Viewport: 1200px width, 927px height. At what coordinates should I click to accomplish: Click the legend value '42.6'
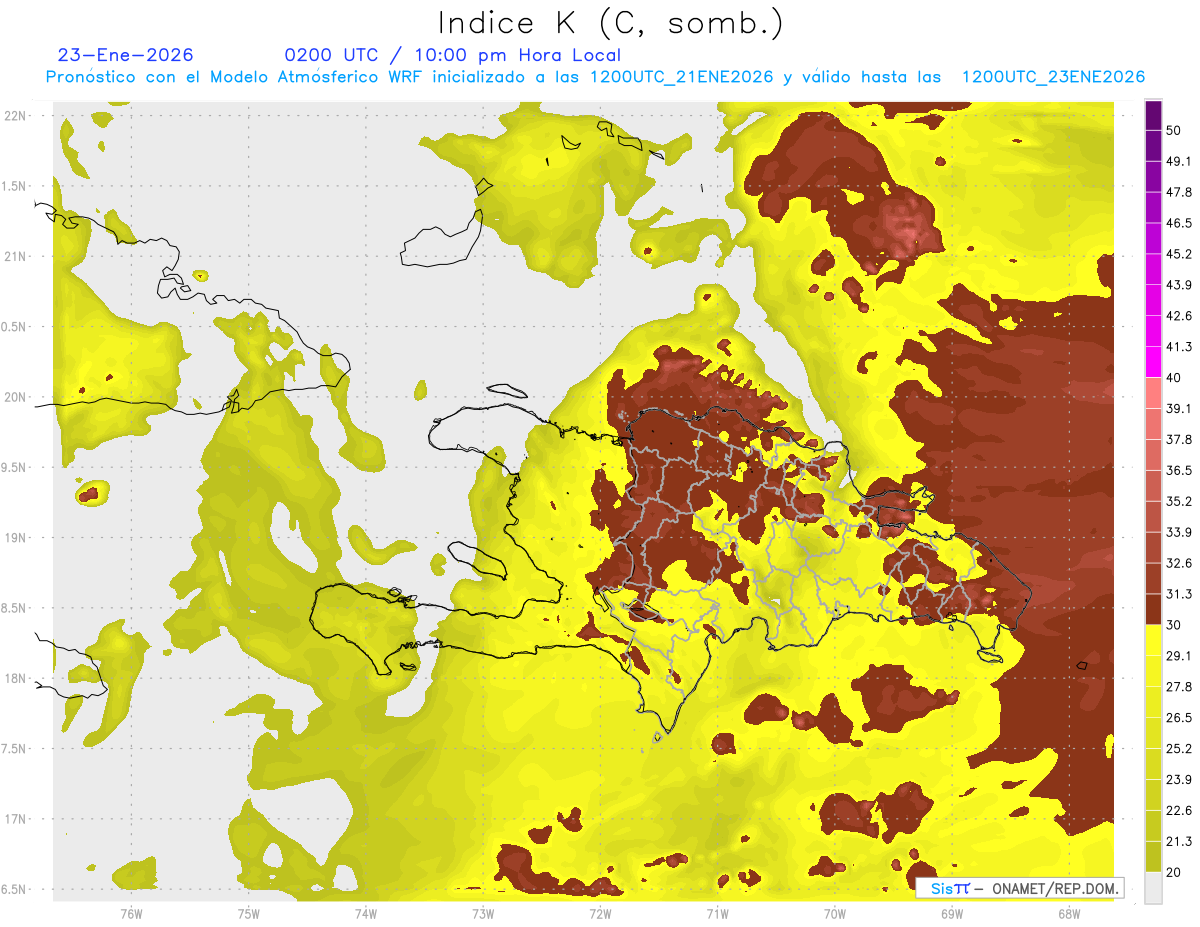coord(1179,316)
